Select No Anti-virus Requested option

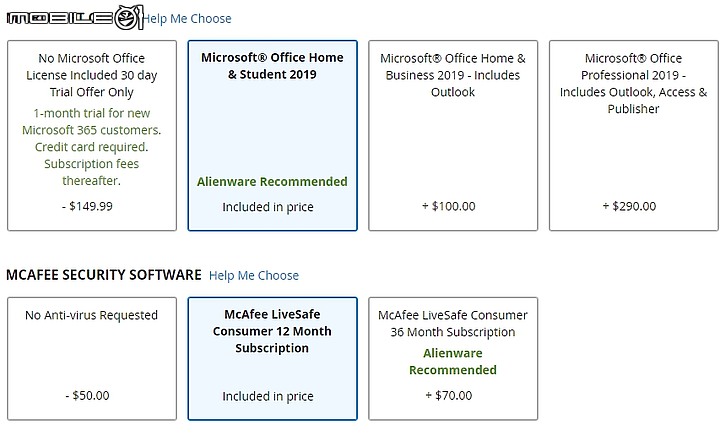click(x=92, y=358)
